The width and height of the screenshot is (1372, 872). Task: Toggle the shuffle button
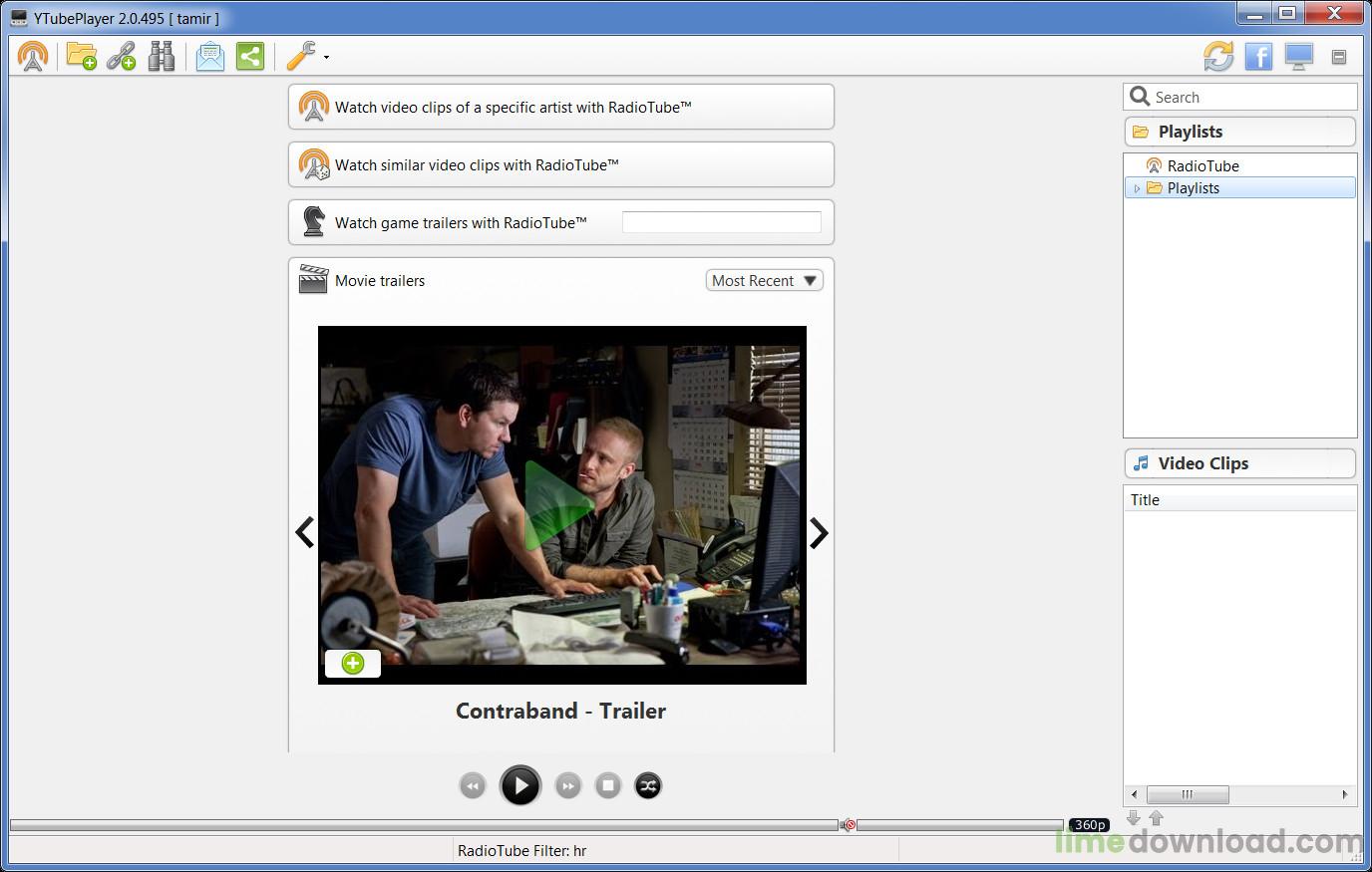click(x=648, y=785)
